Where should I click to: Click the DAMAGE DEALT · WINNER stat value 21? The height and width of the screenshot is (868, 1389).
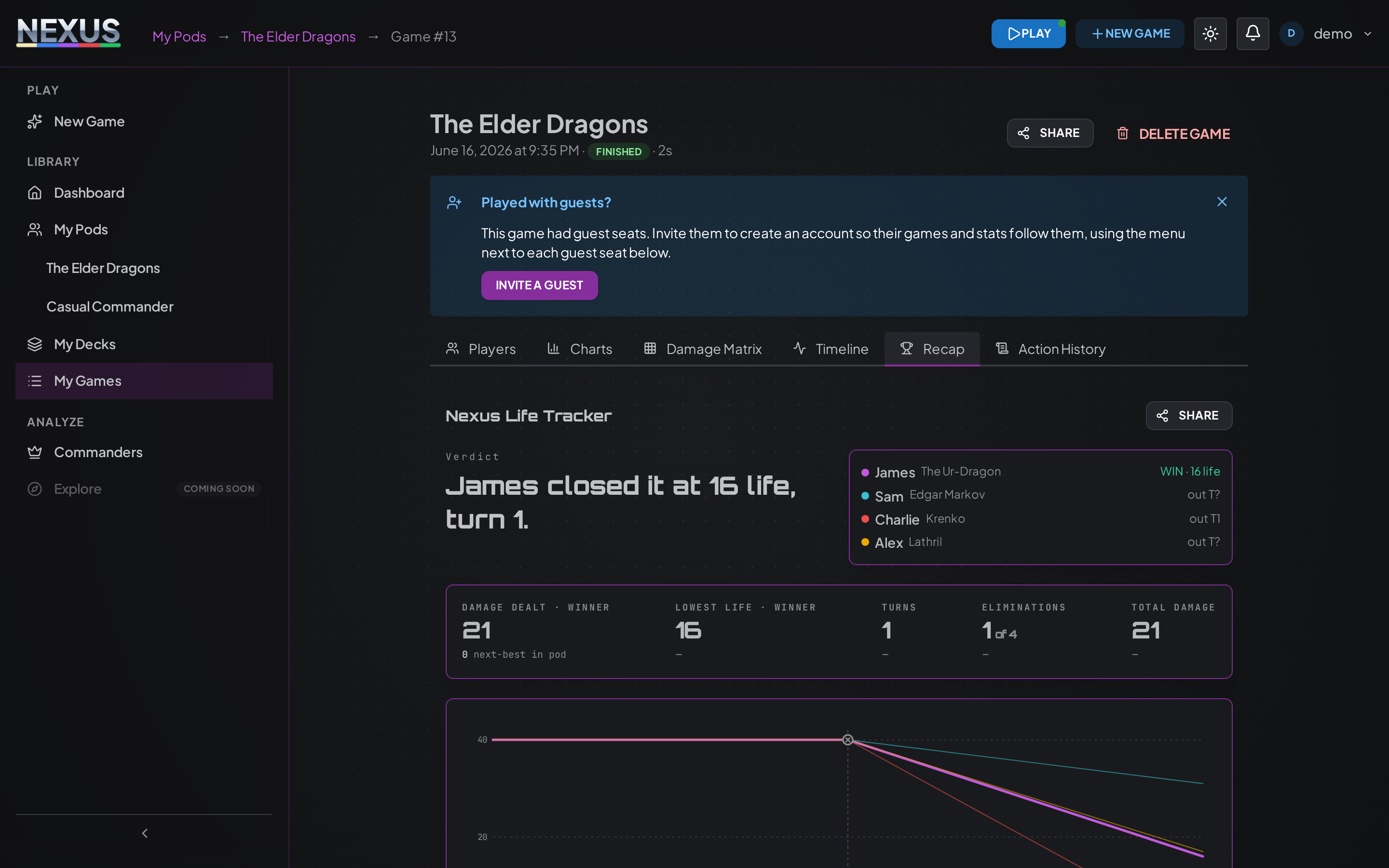point(477,630)
